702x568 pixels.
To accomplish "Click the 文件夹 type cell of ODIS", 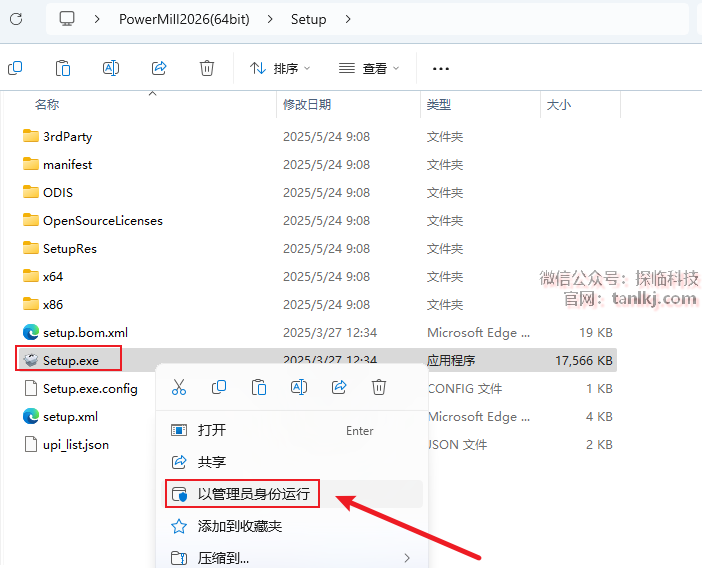I will pyautogui.click(x=445, y=192).
